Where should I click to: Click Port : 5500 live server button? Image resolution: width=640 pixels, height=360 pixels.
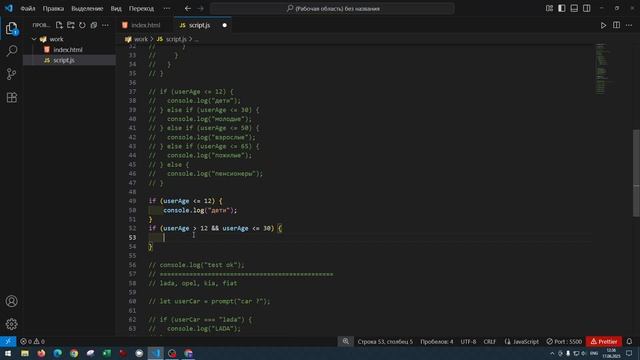tap(564, 341)
